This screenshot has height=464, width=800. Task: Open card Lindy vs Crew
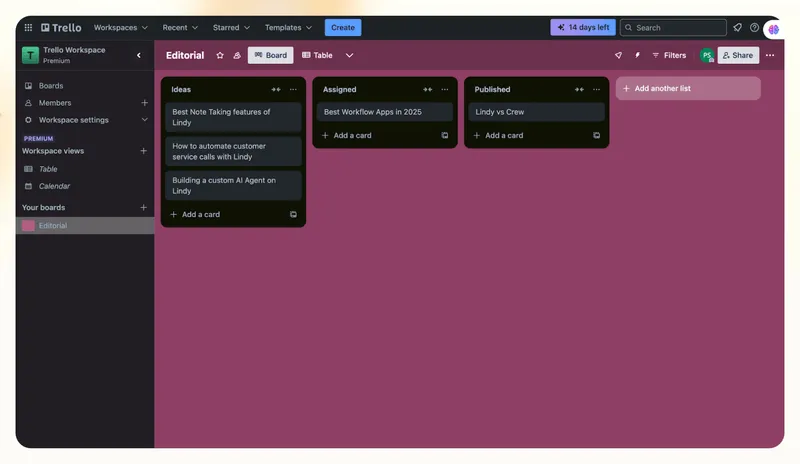pos(536,112)
